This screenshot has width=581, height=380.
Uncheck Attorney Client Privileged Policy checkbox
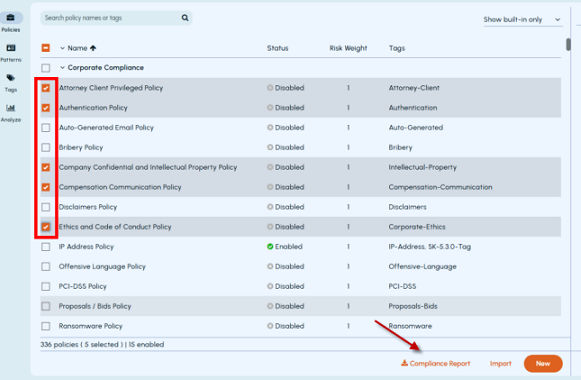(x=46, y=88)
